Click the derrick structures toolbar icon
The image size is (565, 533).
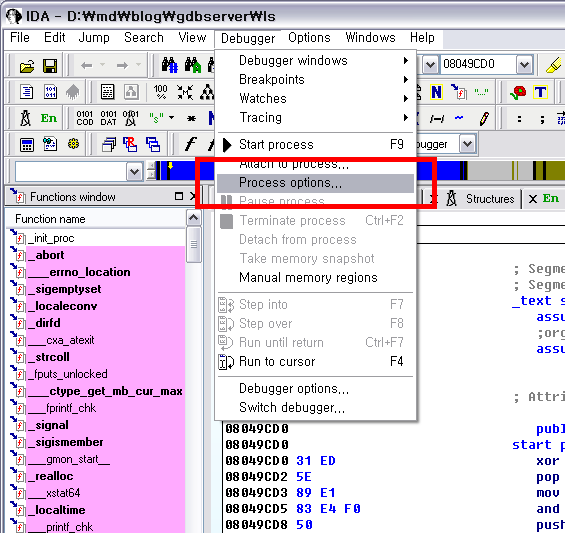[x=25, y=118]
